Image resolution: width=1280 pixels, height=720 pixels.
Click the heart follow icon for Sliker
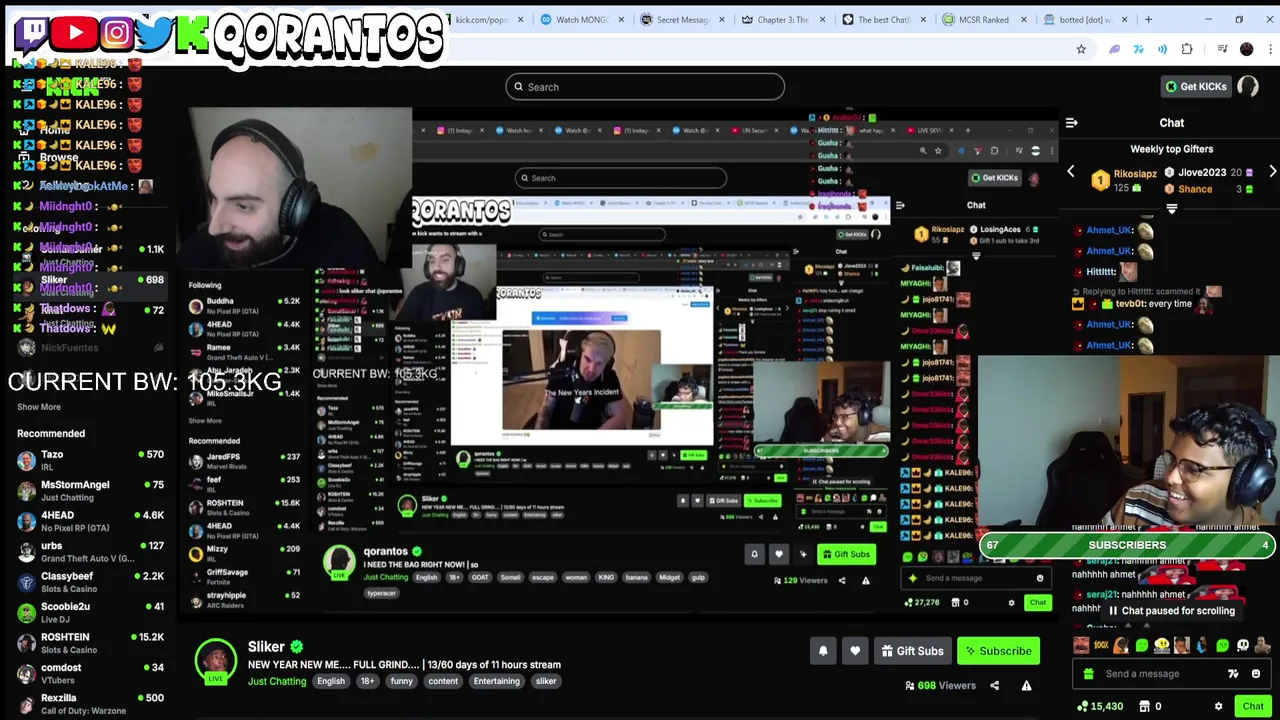(x=855, y=651)
